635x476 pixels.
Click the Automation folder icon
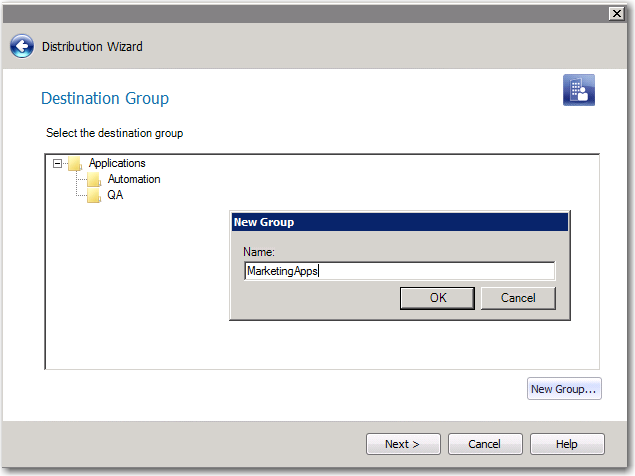tap(94, 180)
